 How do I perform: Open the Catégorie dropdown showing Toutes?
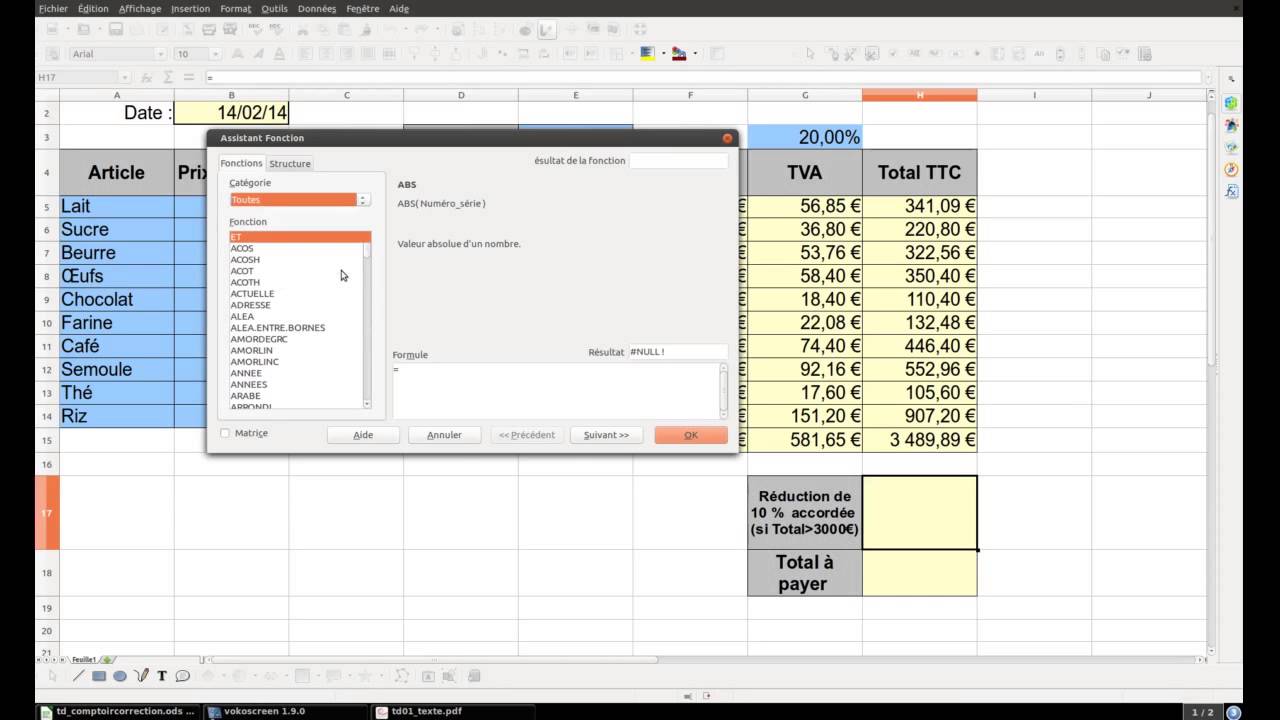click(x=300, y=200)
